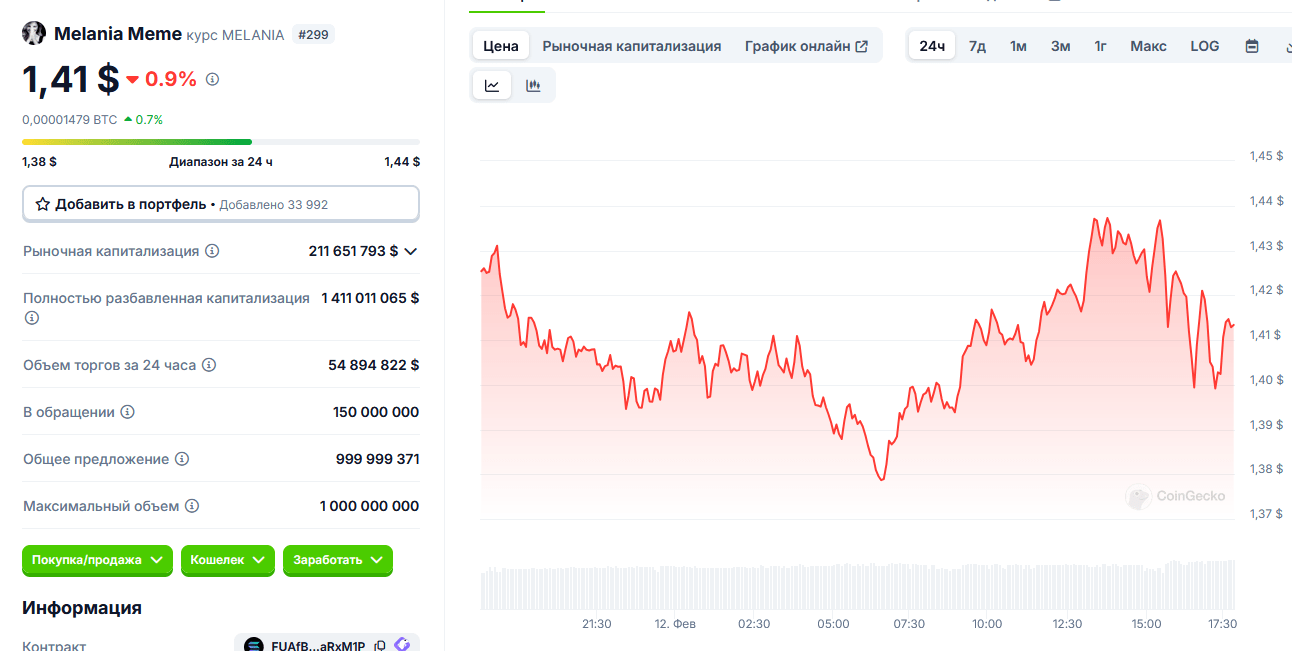Open info icon under Полностью разбавленная капитализация
Image resolution: width=1305 pixels, height=651 pixels.
(31, 318)
